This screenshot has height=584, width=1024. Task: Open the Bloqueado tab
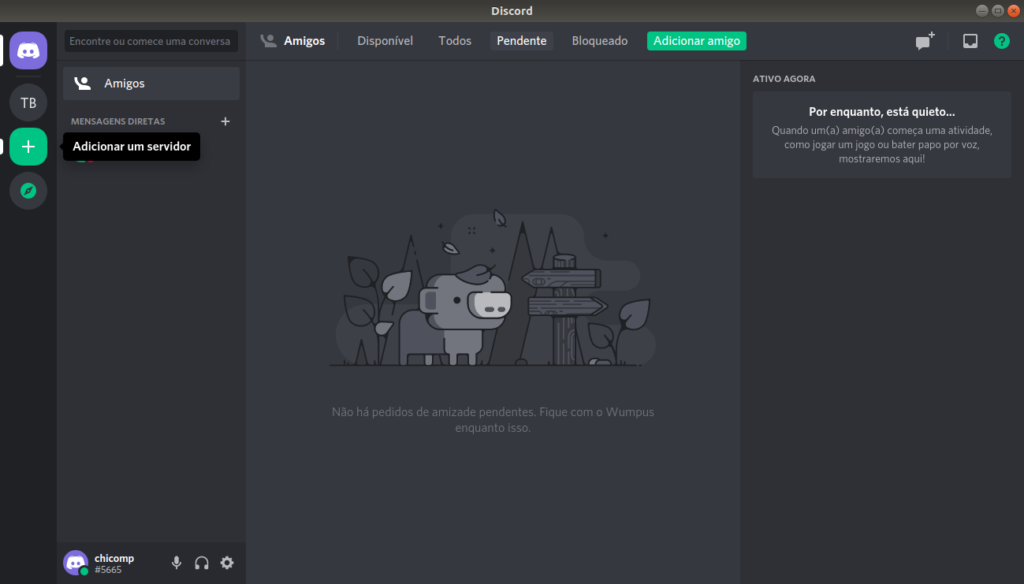(x=599, y=40)
